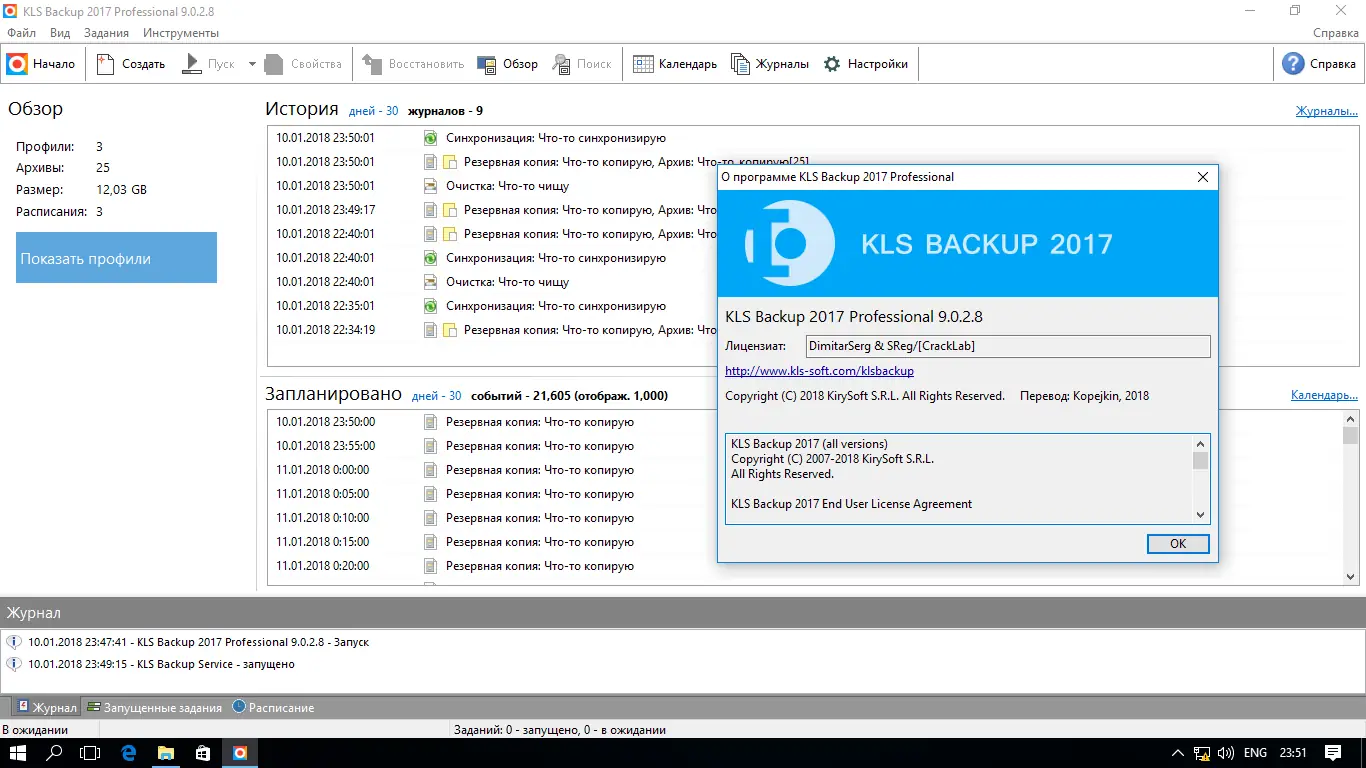
Task: Open the Справка menu at top right
Action: pos(1335,33)
